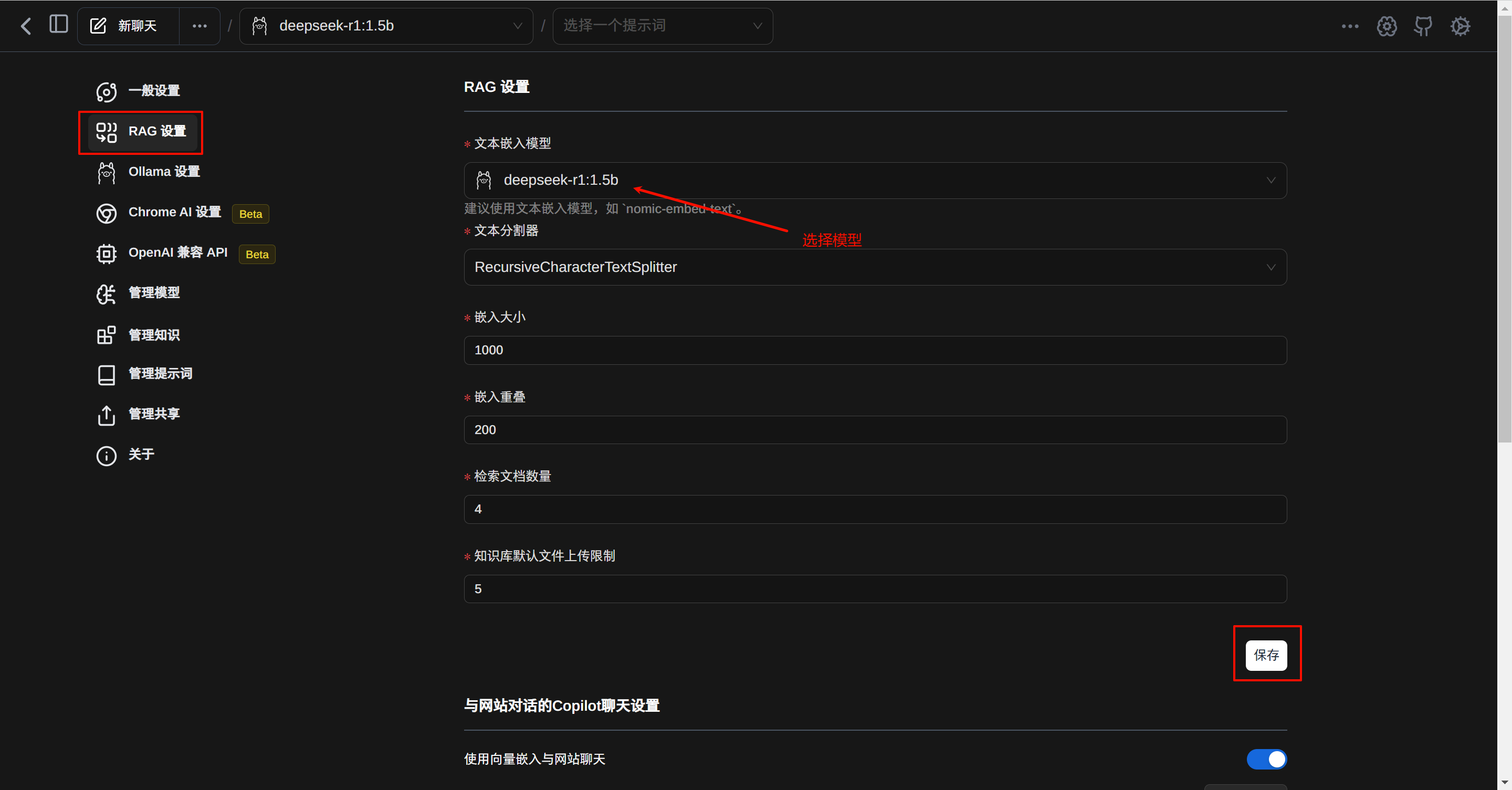1512x790 pixels.
Task: Open the 选择一个提示词 prompt dropdown
Action: tap(662, 26)
